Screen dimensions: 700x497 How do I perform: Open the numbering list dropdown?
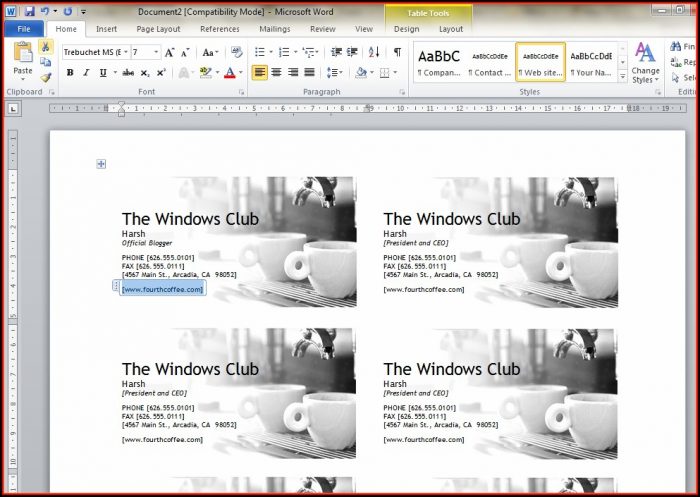click(296, 52)
